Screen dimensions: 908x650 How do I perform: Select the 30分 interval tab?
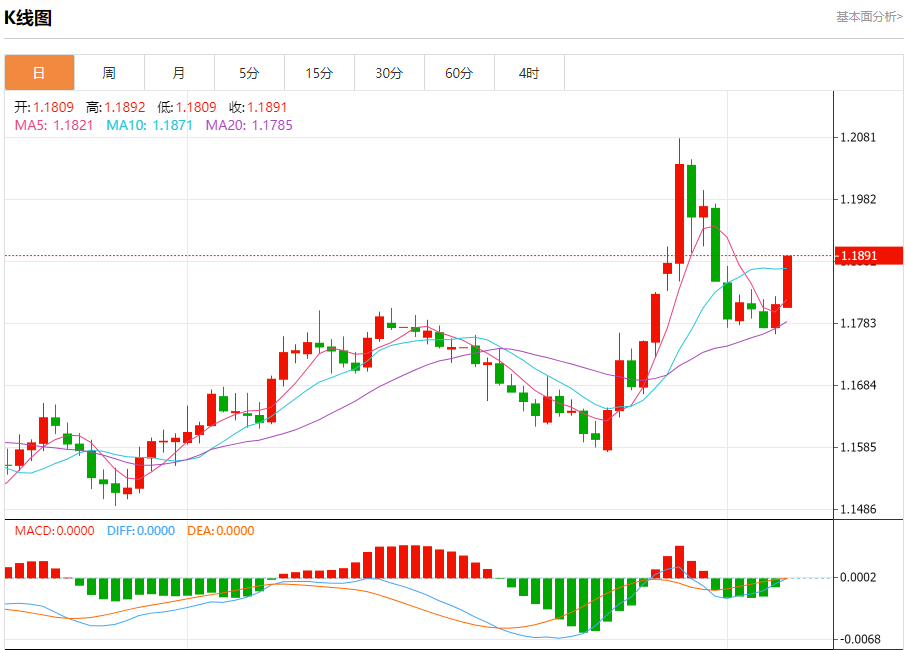click(x=389, y=73)
